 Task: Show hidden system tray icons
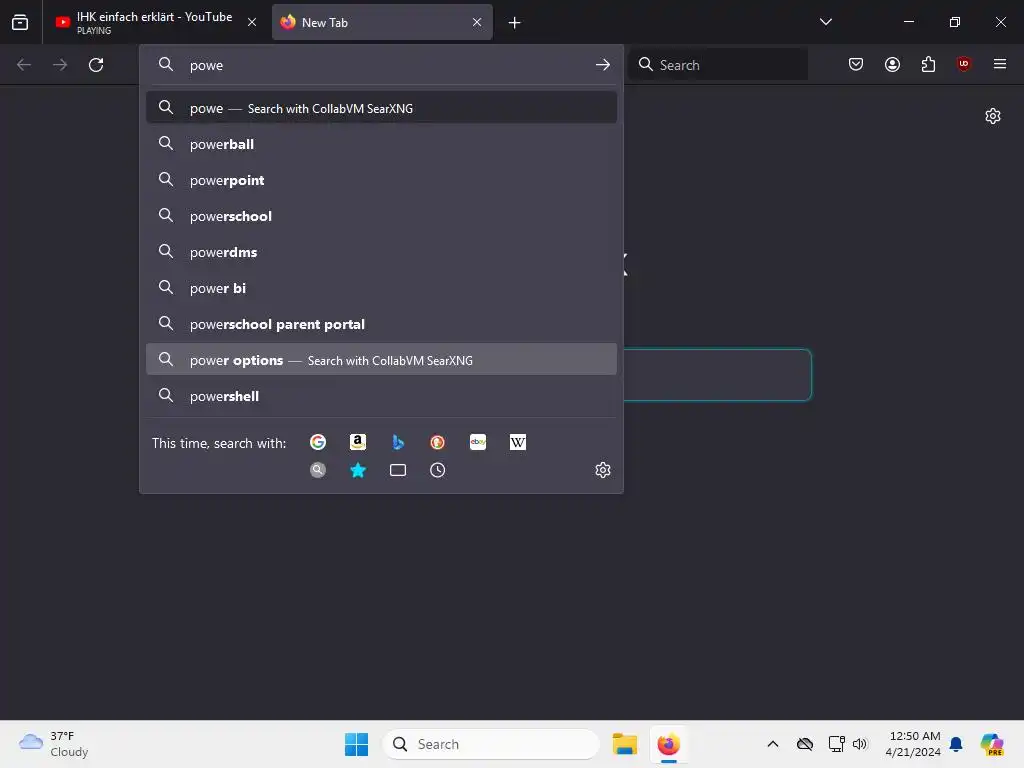pos(773,744)
